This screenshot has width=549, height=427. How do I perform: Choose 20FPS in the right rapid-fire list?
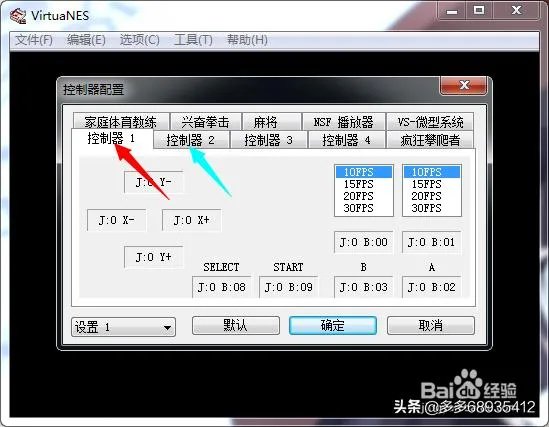pos(431,196)
